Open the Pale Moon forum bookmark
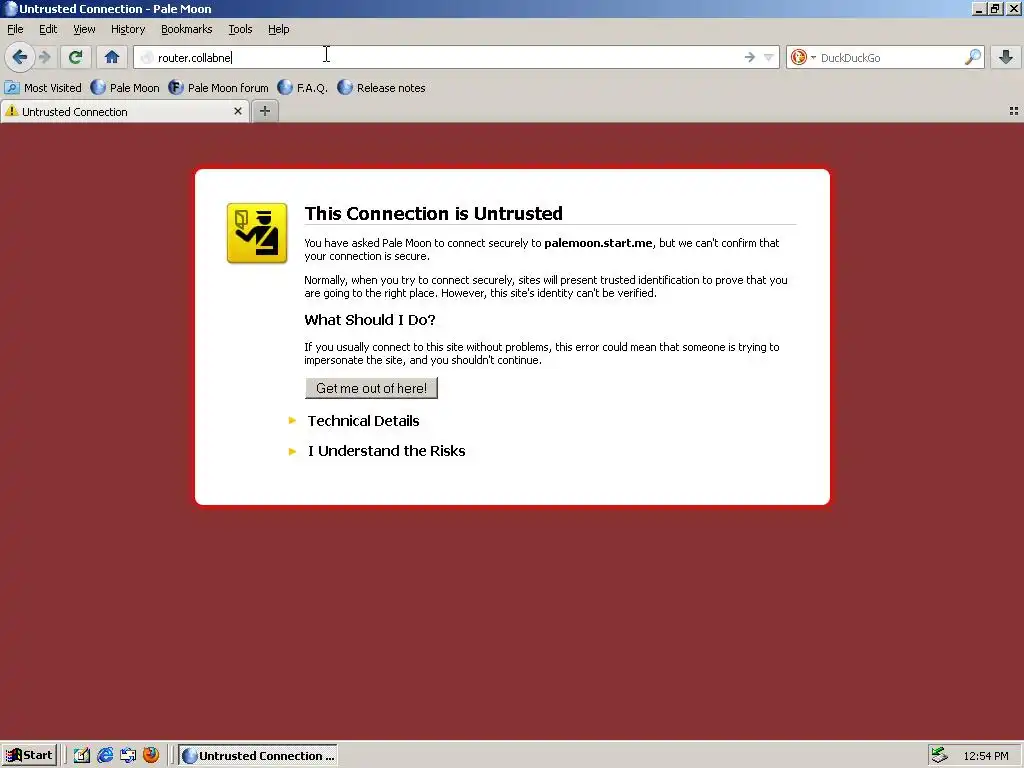Image resolution: width=1024 pixels, height=768 pixels. tap(218, 88)
